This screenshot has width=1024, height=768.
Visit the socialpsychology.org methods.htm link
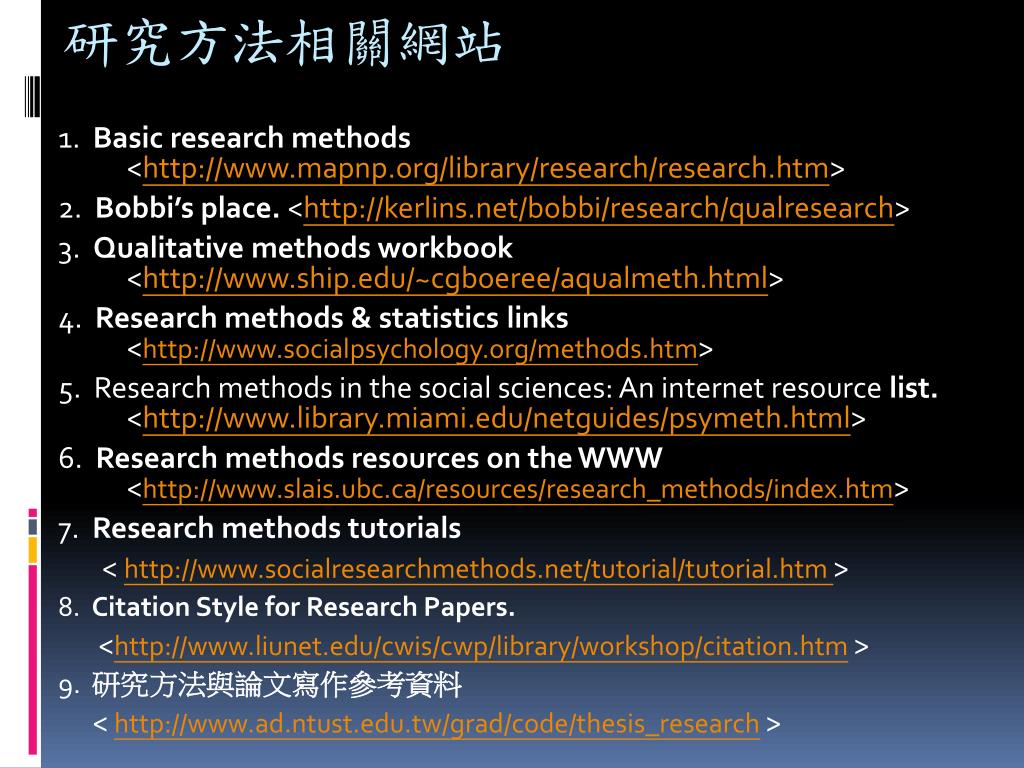(x=420, y=349)
